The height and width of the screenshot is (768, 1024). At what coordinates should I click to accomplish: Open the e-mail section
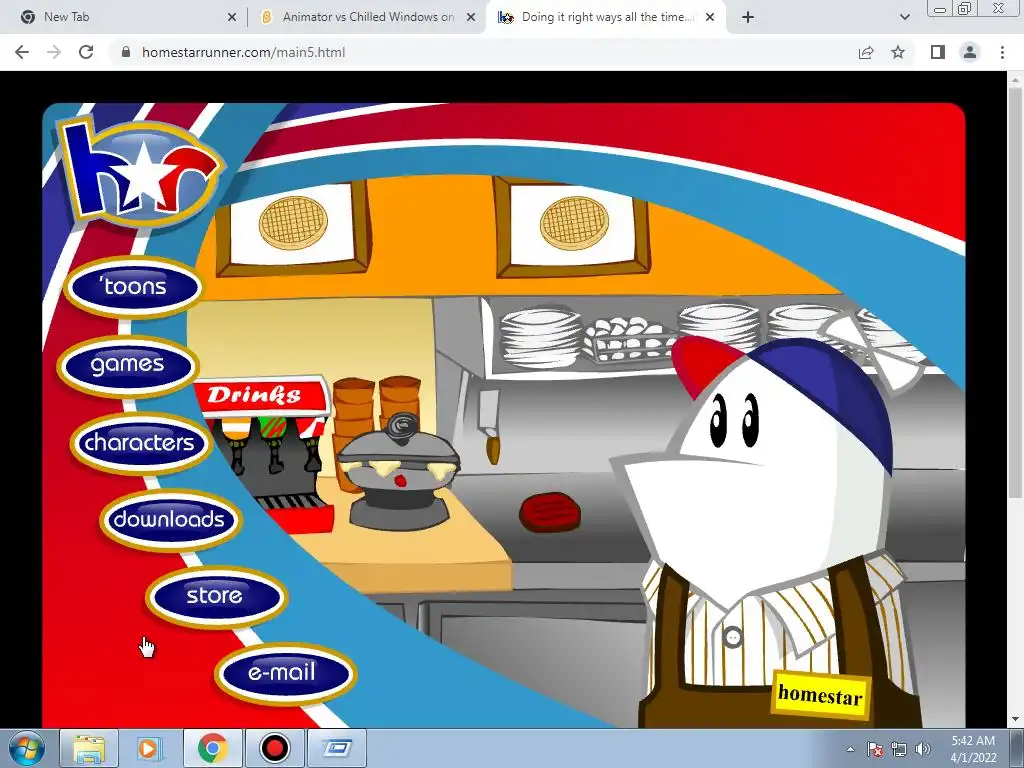(x=285, y=673)
